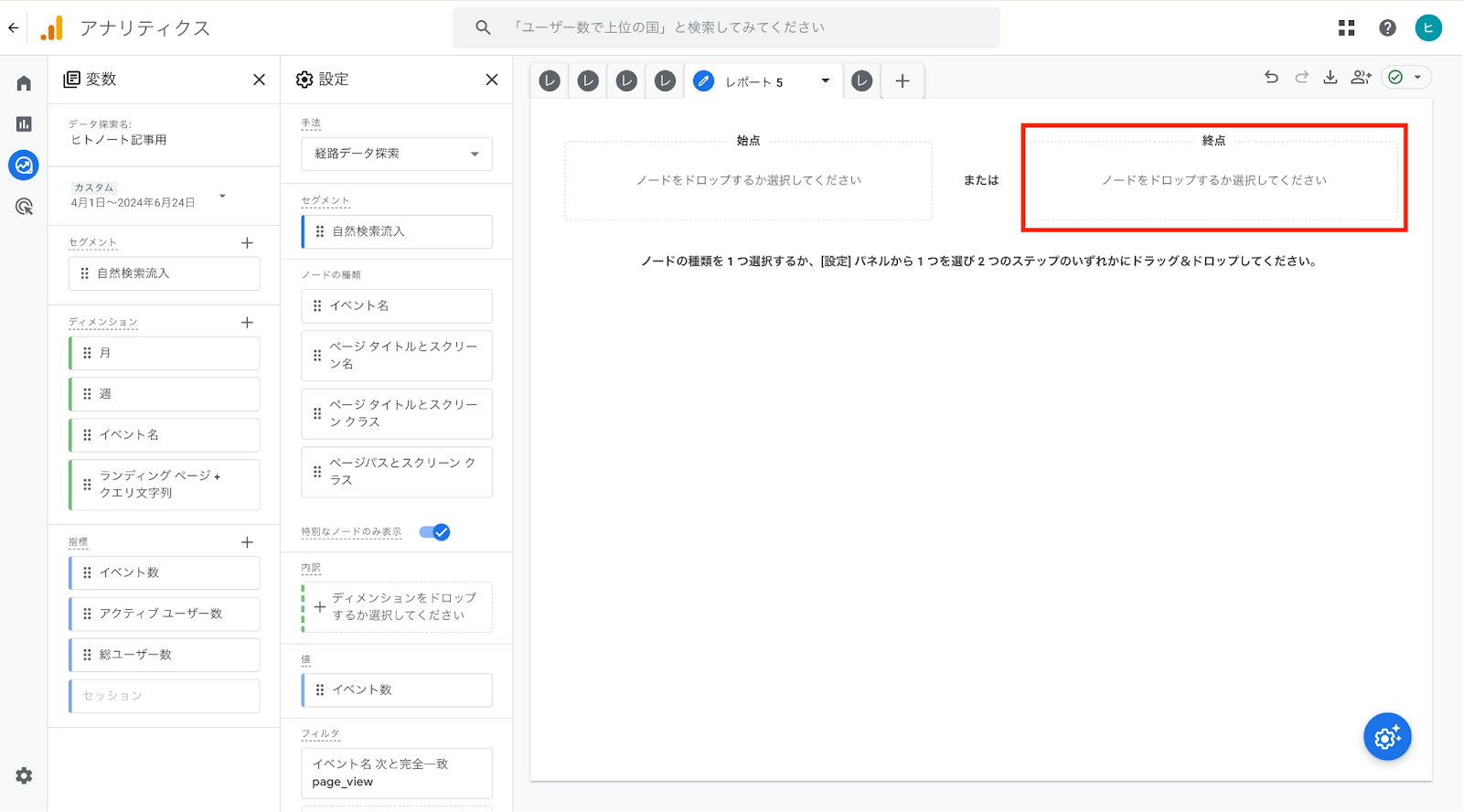1463x812 pixels.
Task: Select the greyed セッション metric
Action: click(165, 696)
